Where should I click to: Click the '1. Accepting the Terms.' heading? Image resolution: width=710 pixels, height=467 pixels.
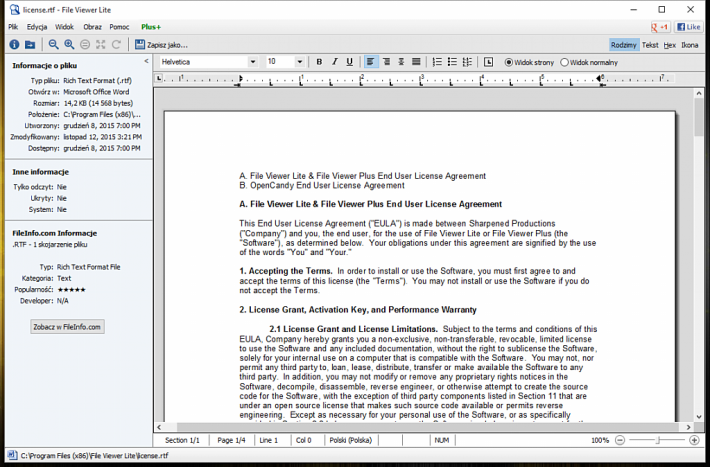[x=286, y=271]
